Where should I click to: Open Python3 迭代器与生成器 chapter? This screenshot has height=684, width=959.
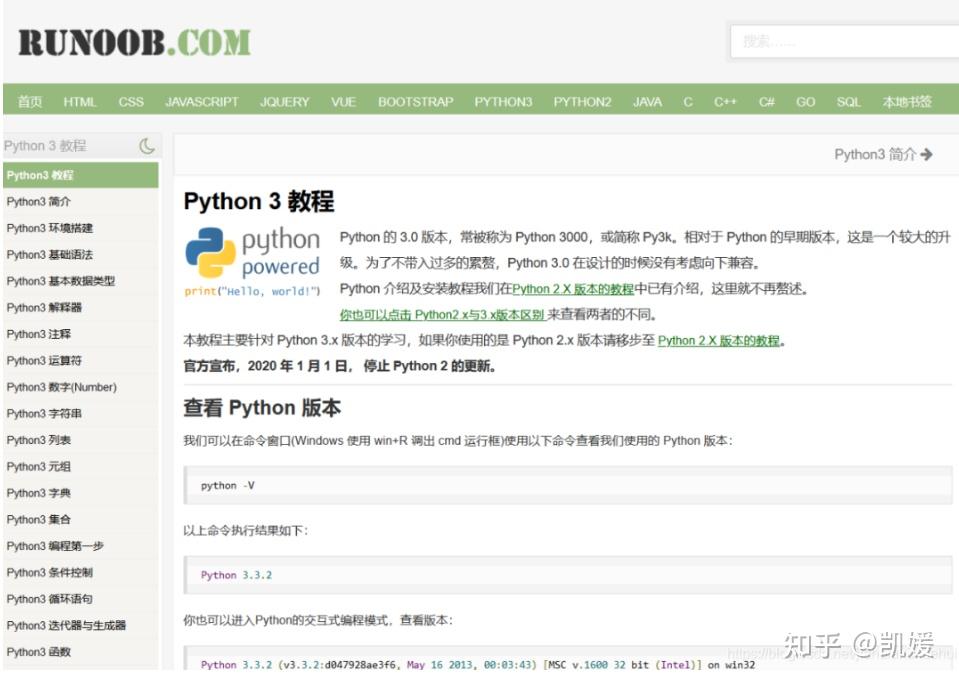coord(63,626)
